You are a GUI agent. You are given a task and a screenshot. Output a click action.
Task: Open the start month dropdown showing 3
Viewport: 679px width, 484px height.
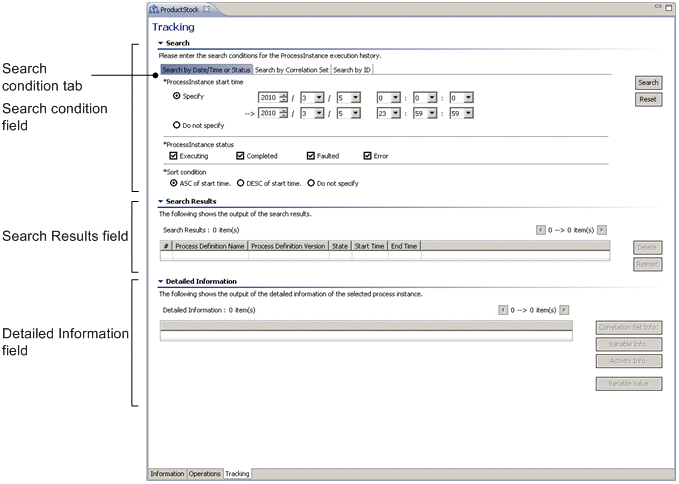click(318, 97)
